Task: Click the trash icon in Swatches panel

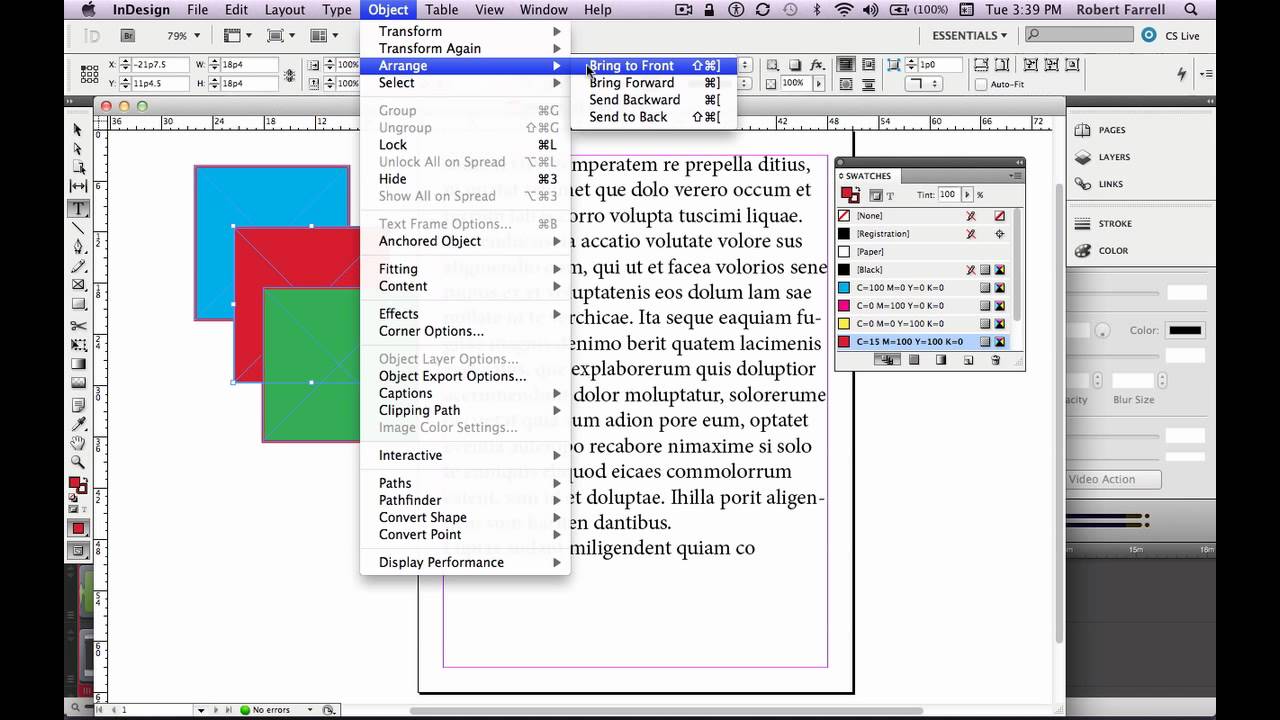Action: pos(995,360)
